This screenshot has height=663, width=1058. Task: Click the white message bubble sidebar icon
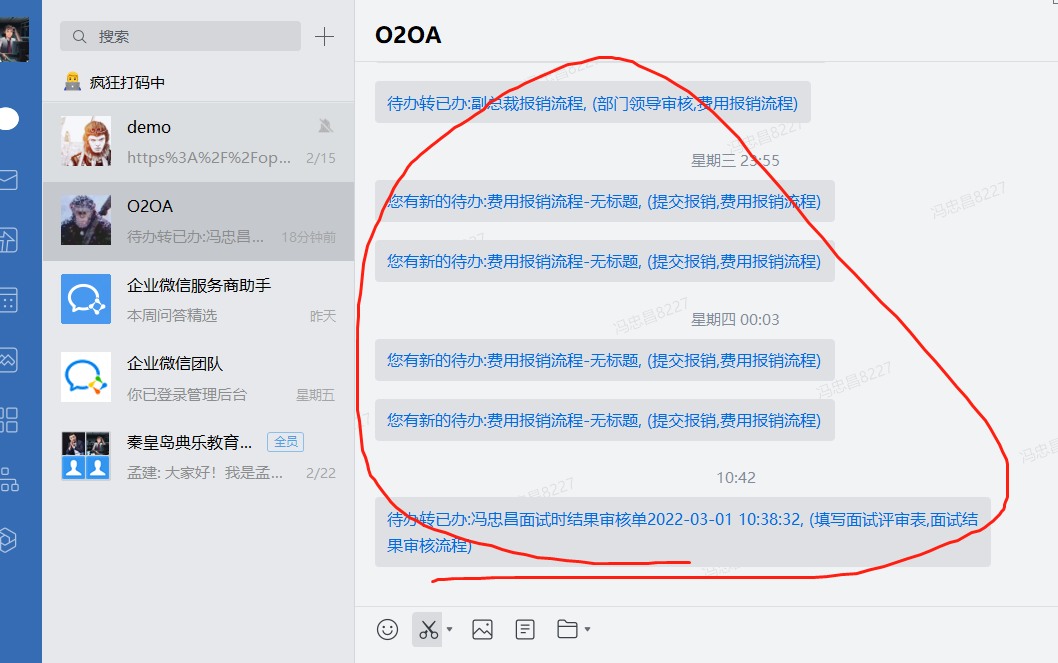click(x=9, y=119)
